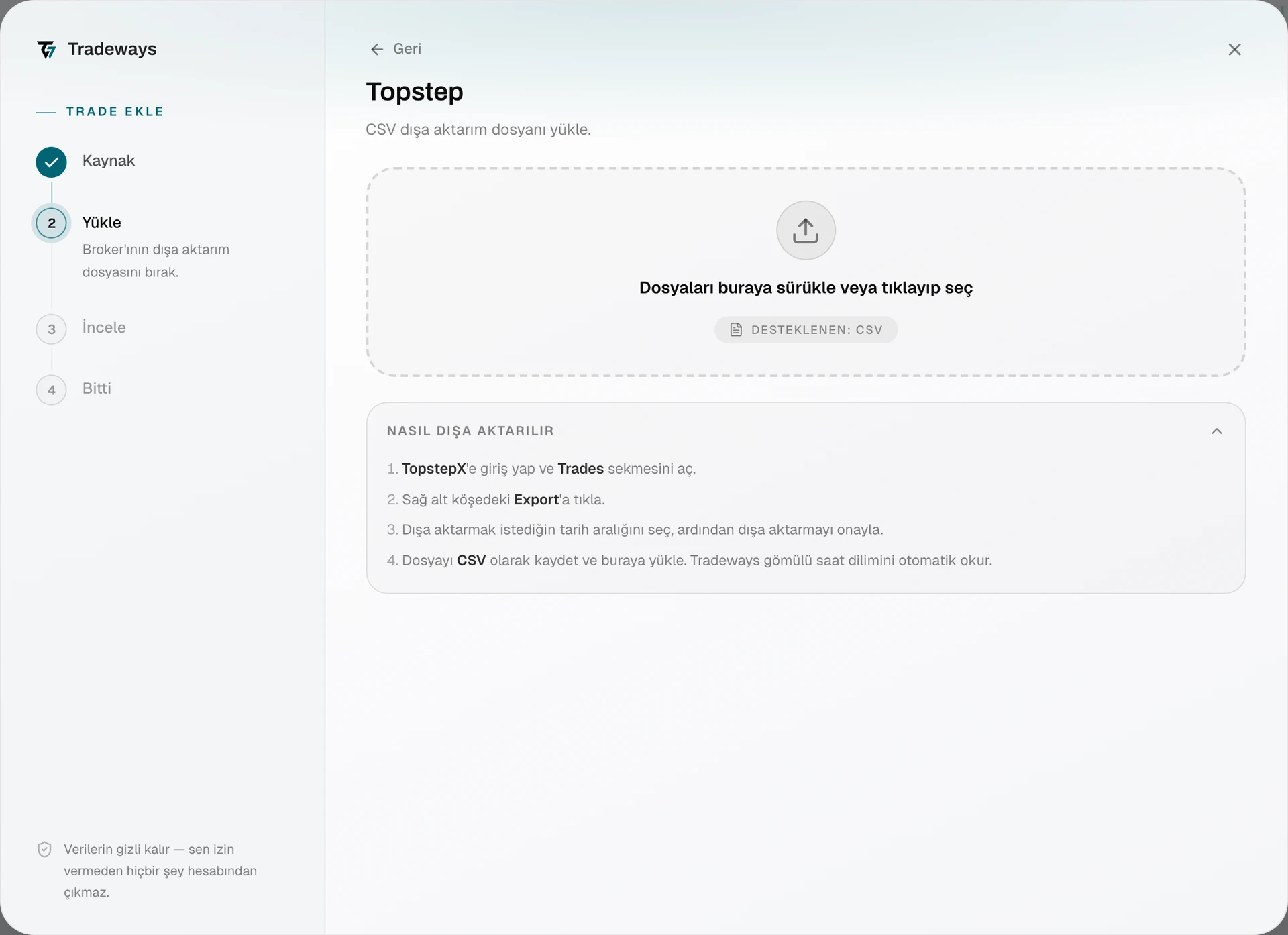Click the İncele step label

tap(104, 327)
